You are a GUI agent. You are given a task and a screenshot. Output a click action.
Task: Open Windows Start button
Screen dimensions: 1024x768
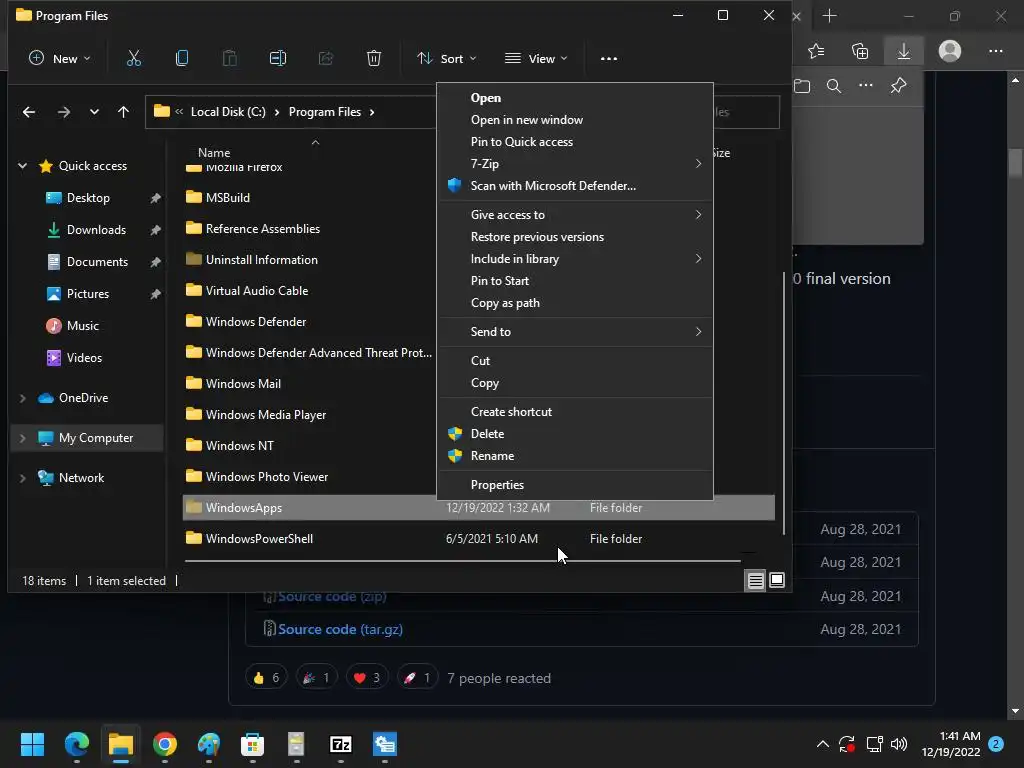click(x=32, y=744)
